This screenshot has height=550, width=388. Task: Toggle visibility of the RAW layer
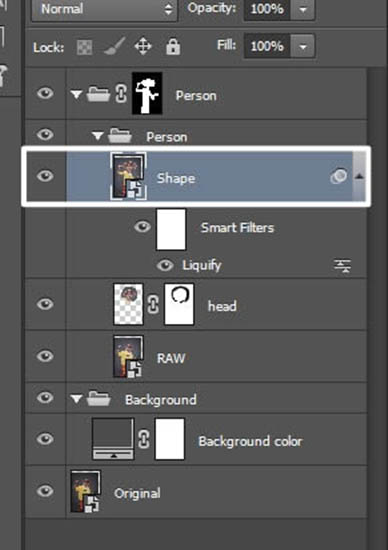point(45,356)
